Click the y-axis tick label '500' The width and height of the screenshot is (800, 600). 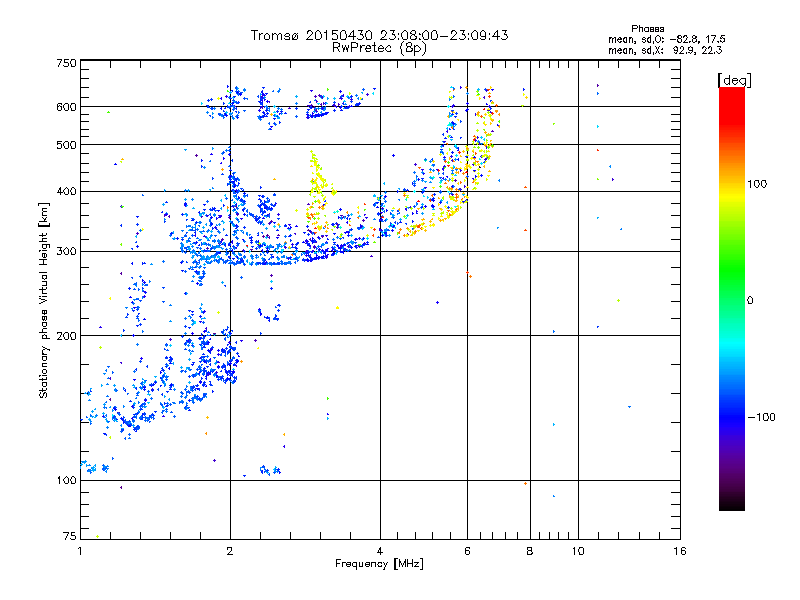coord(66,145)
